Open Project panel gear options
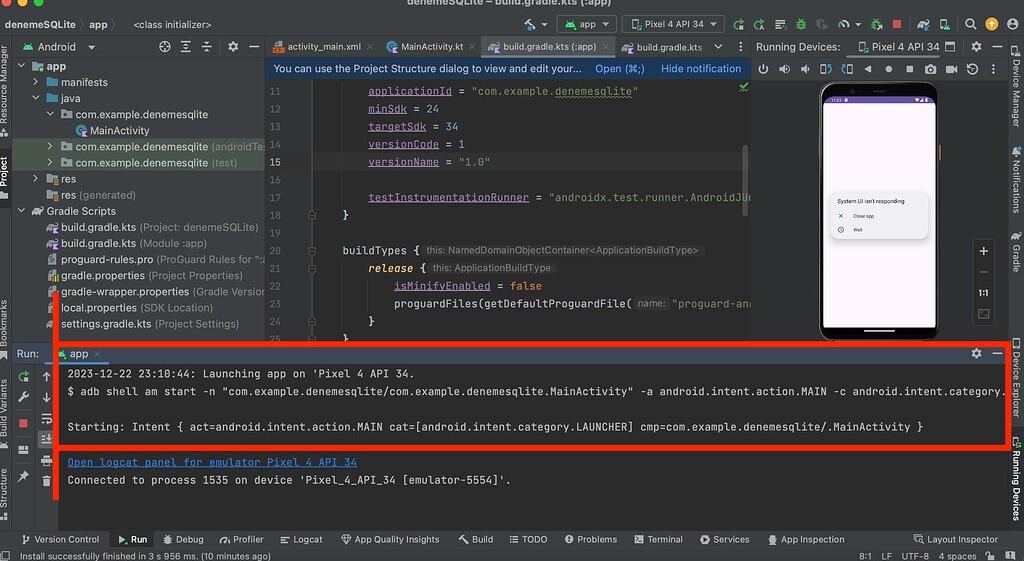The height and width of the screenshot is (561, 1024). pos(233,46)
